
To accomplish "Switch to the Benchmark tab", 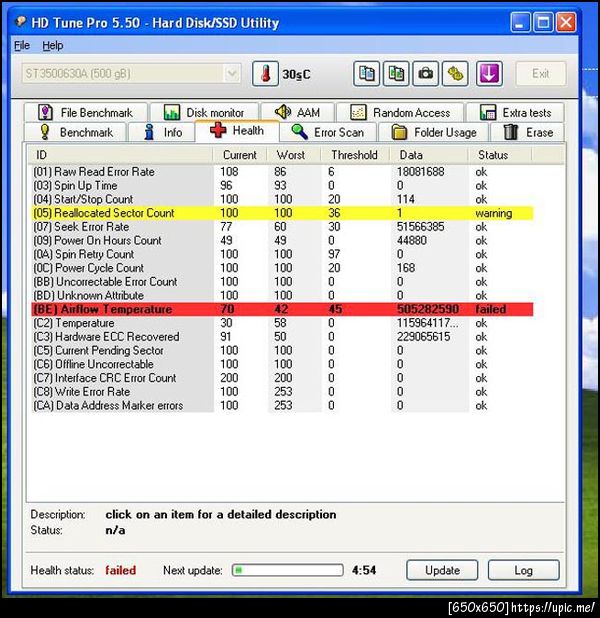I will pos(75,132).
